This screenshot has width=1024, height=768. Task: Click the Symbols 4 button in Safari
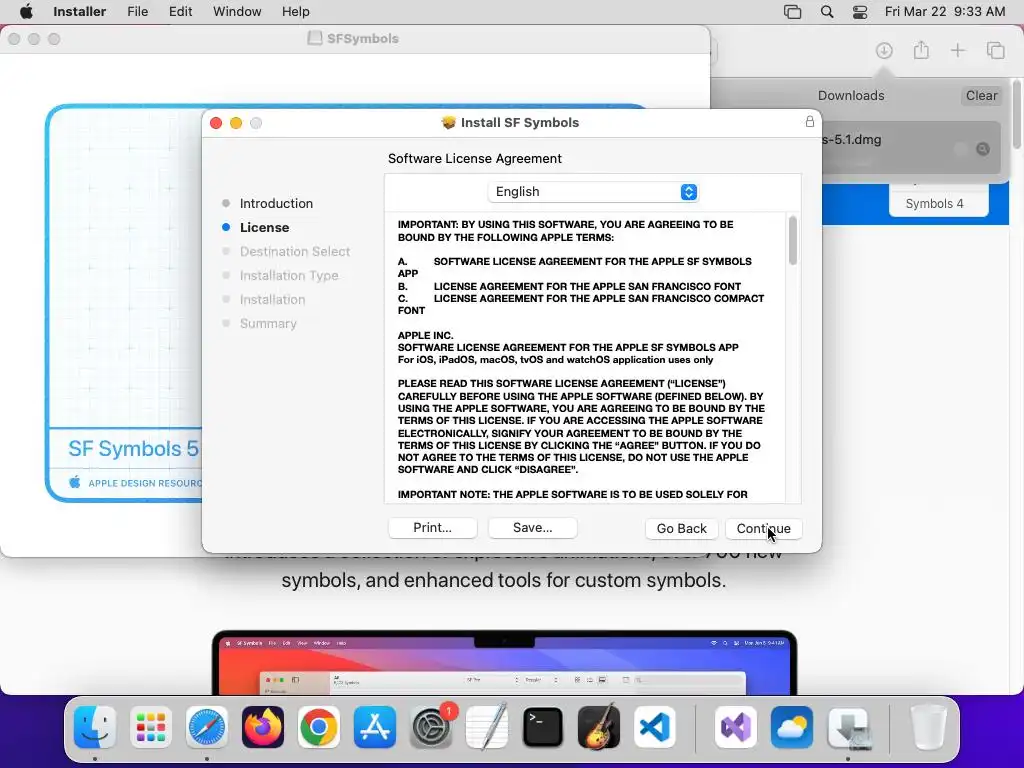[x=938, y=203]
